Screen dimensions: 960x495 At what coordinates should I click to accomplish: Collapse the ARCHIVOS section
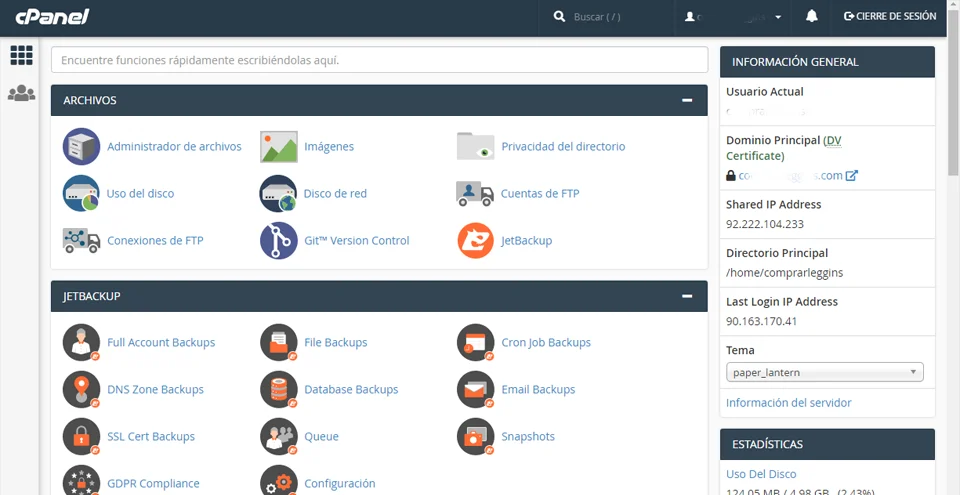(687, 100)
